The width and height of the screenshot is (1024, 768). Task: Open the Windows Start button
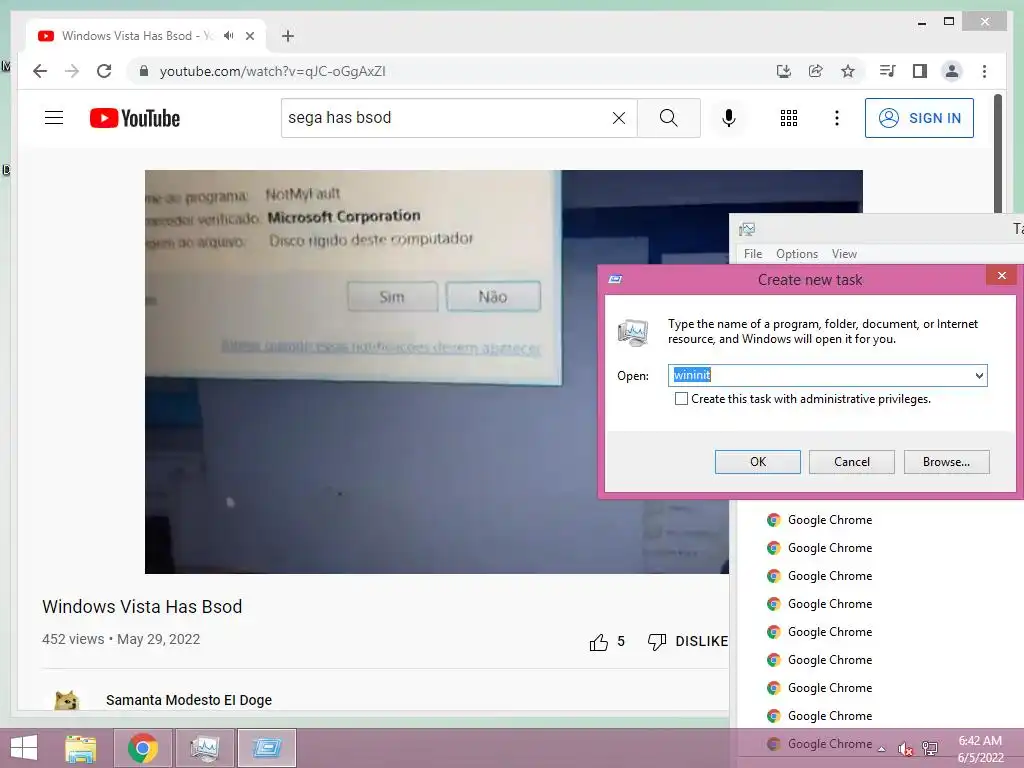[24, 748]
